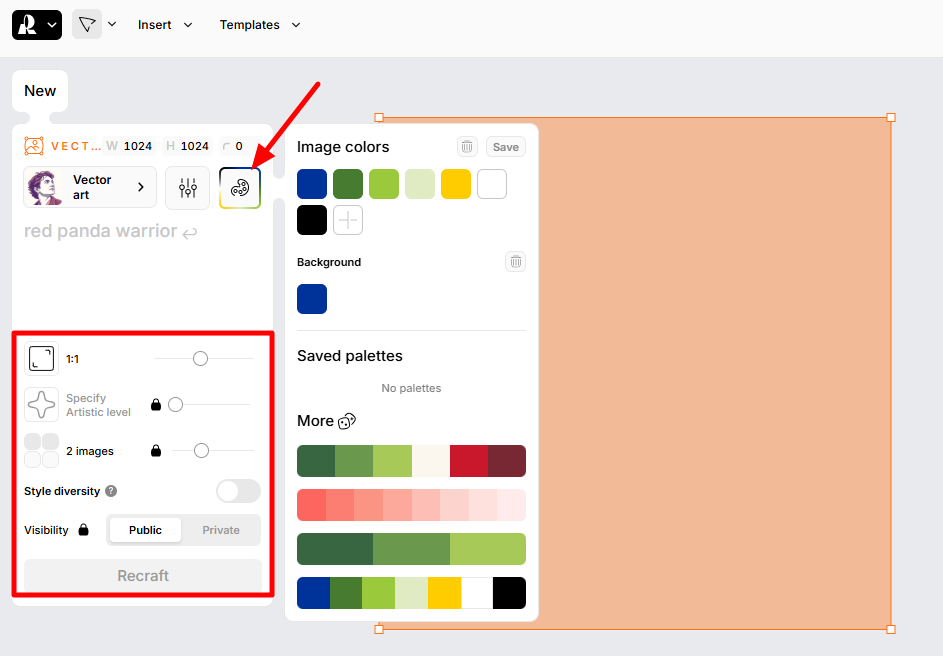This screenshot has height=656, width=943.
Task: Open the Recraft logo menu
Action: pos(37,25)
